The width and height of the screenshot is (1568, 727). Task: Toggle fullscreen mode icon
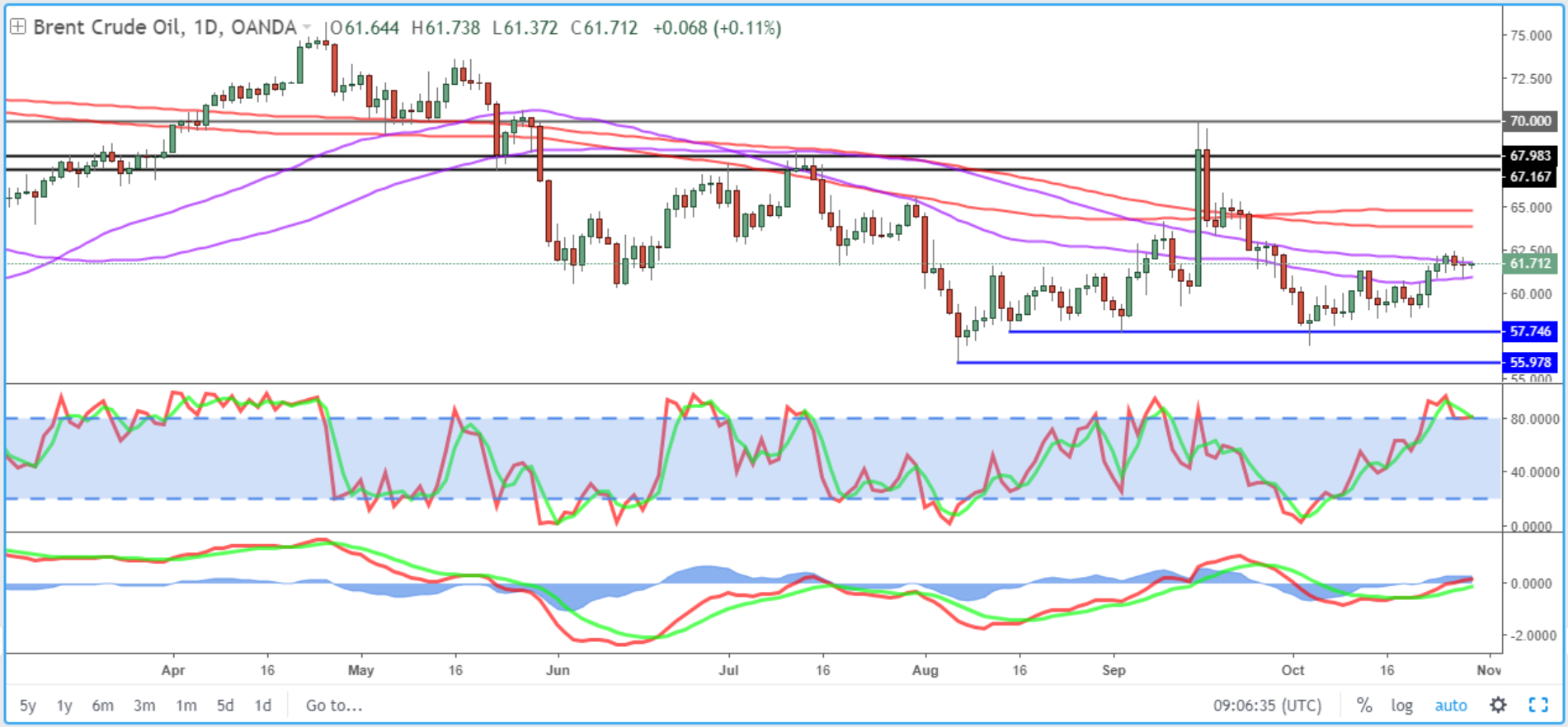(x=1538, y=705)
